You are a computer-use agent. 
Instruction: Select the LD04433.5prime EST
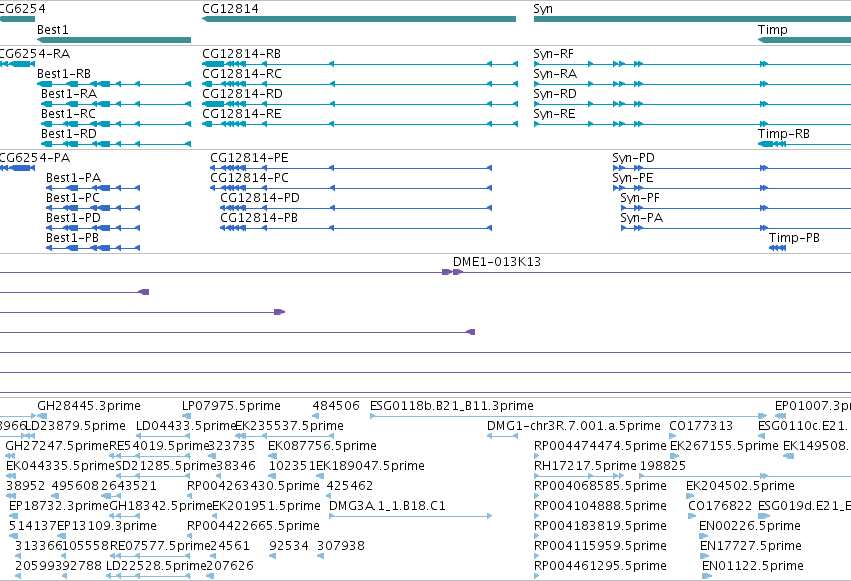pos(163,436)
